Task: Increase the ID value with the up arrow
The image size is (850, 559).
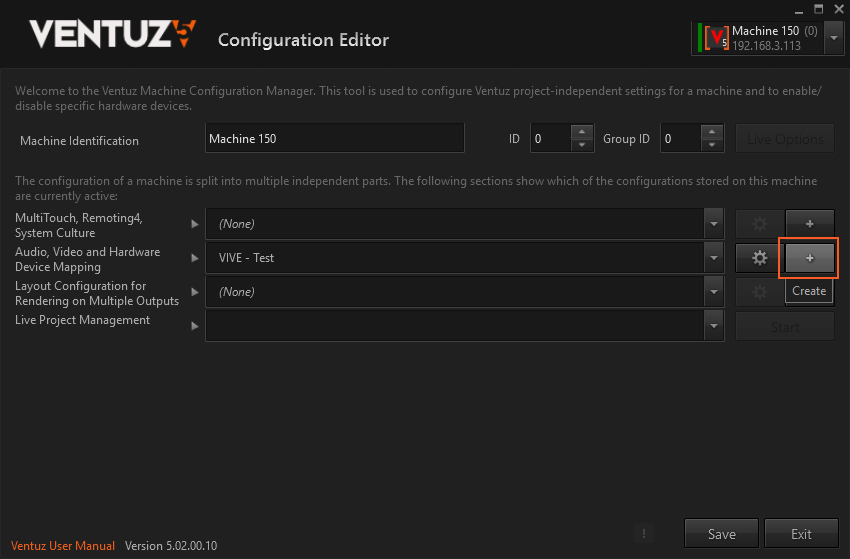Action: coord(582,132)
